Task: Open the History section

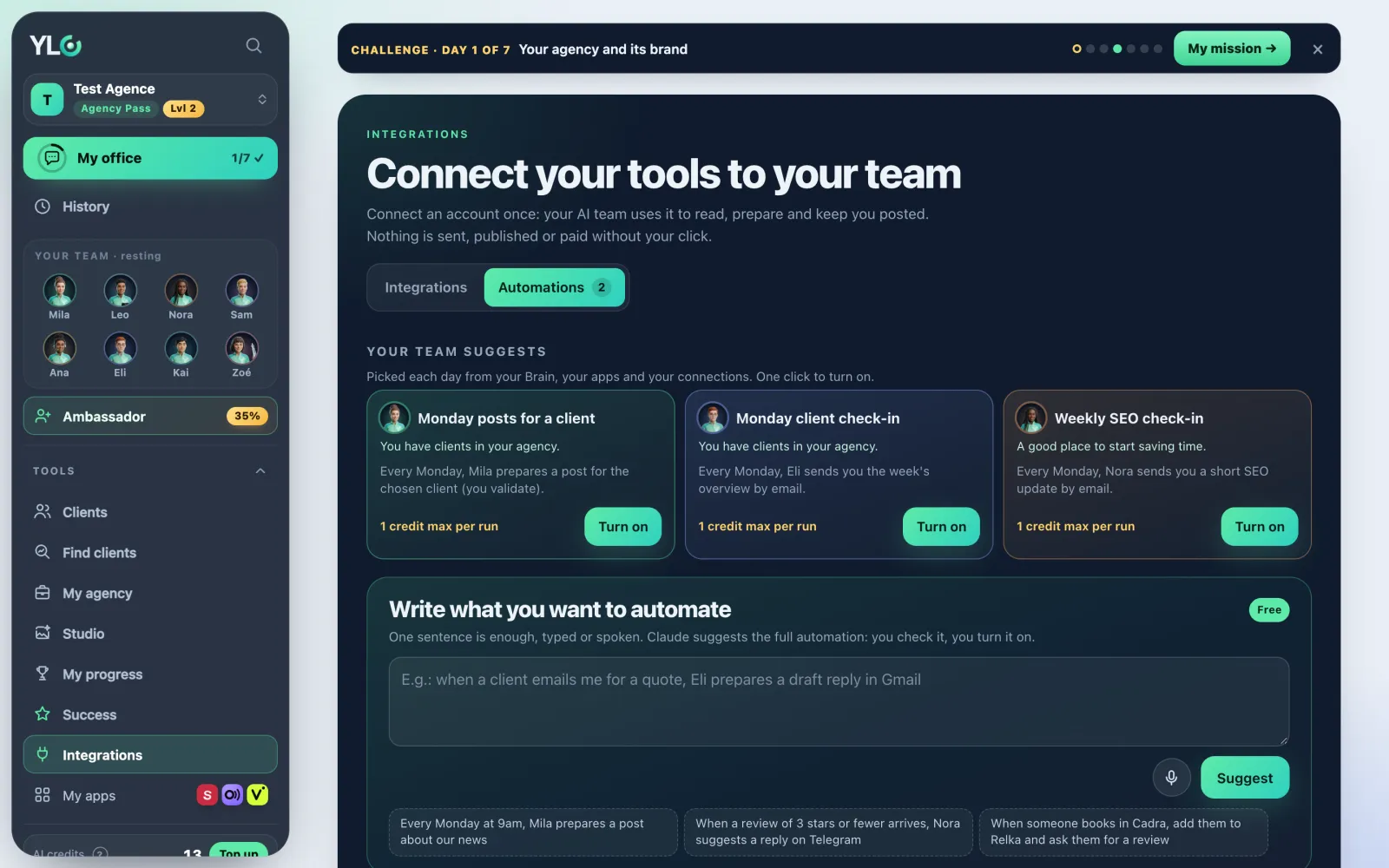Action: 150,207
